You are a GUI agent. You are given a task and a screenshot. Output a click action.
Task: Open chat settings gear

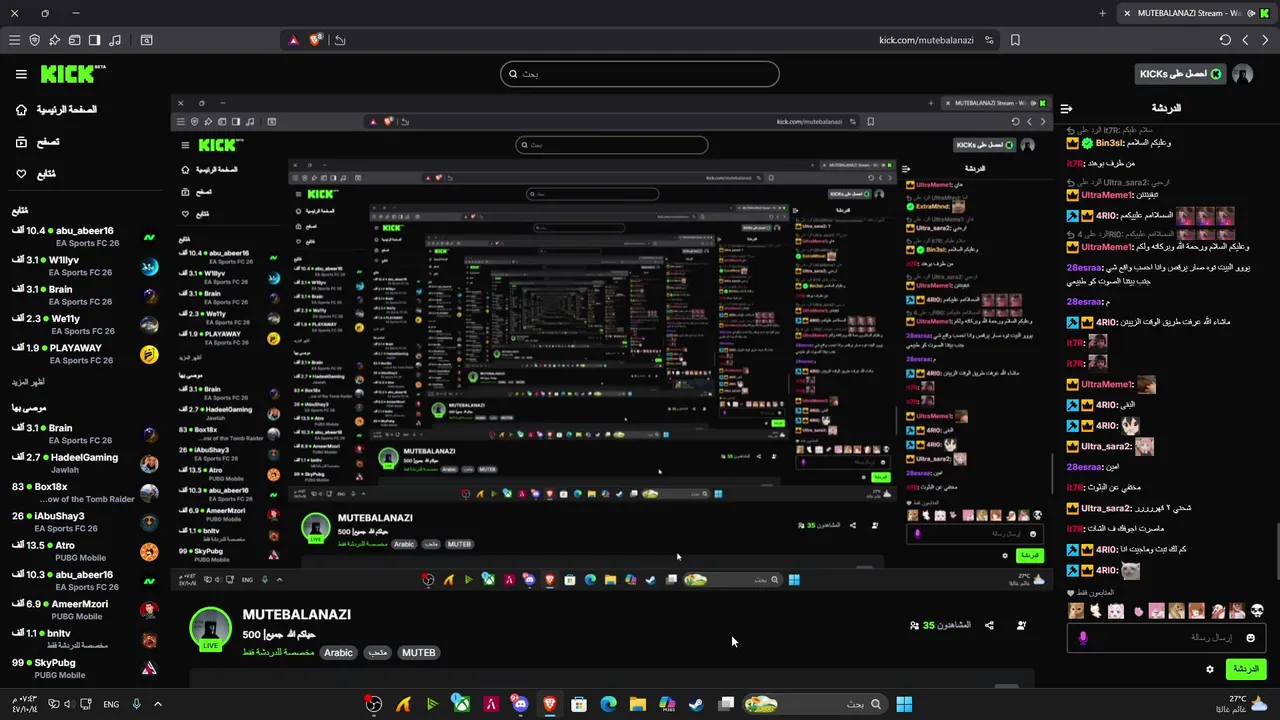(1210, 669)
